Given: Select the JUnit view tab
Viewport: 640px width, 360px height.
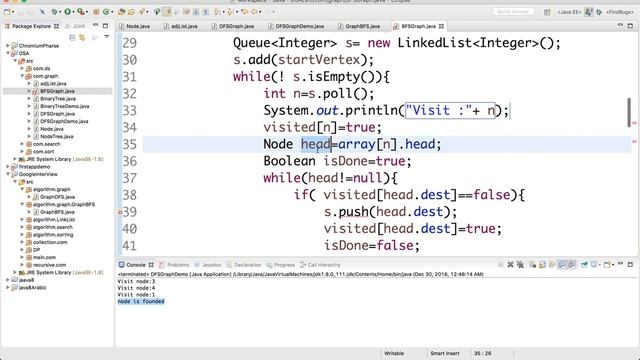Looking at the screenshot, I should pos(76,26).
